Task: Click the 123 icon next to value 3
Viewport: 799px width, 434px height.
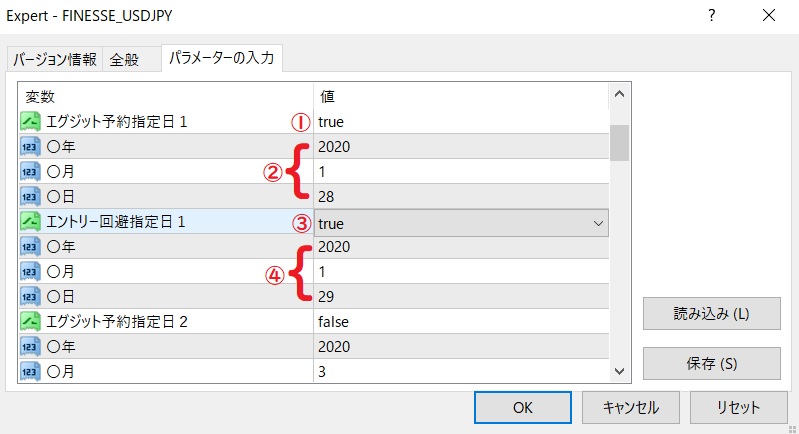Action: click(x=29, y=372)
